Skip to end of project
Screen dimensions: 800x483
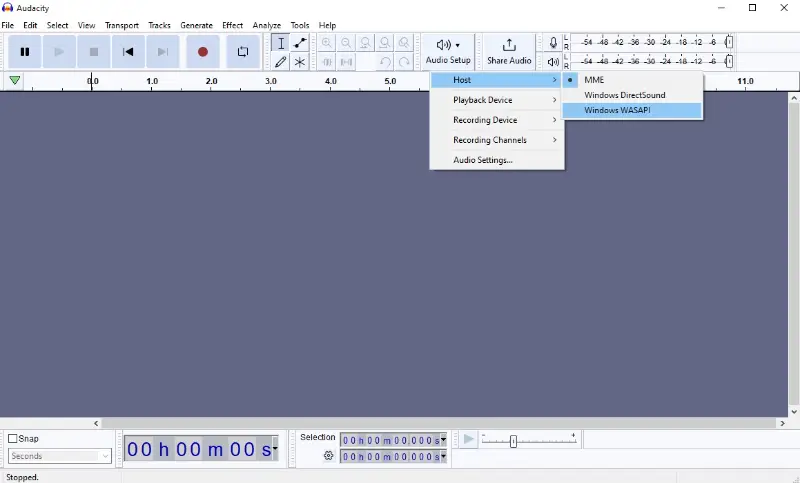pyautogui.click(x=163, y=52)
